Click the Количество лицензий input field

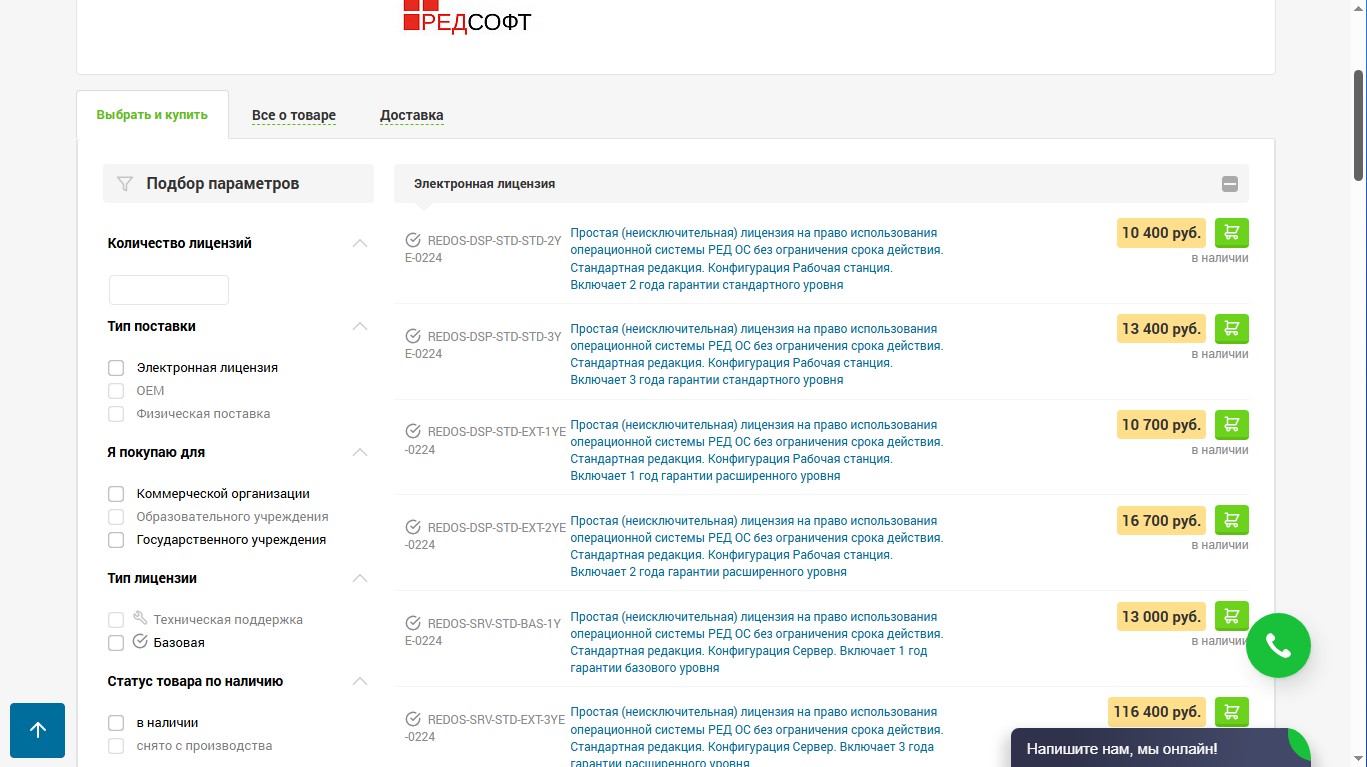(x=169, y=290)
